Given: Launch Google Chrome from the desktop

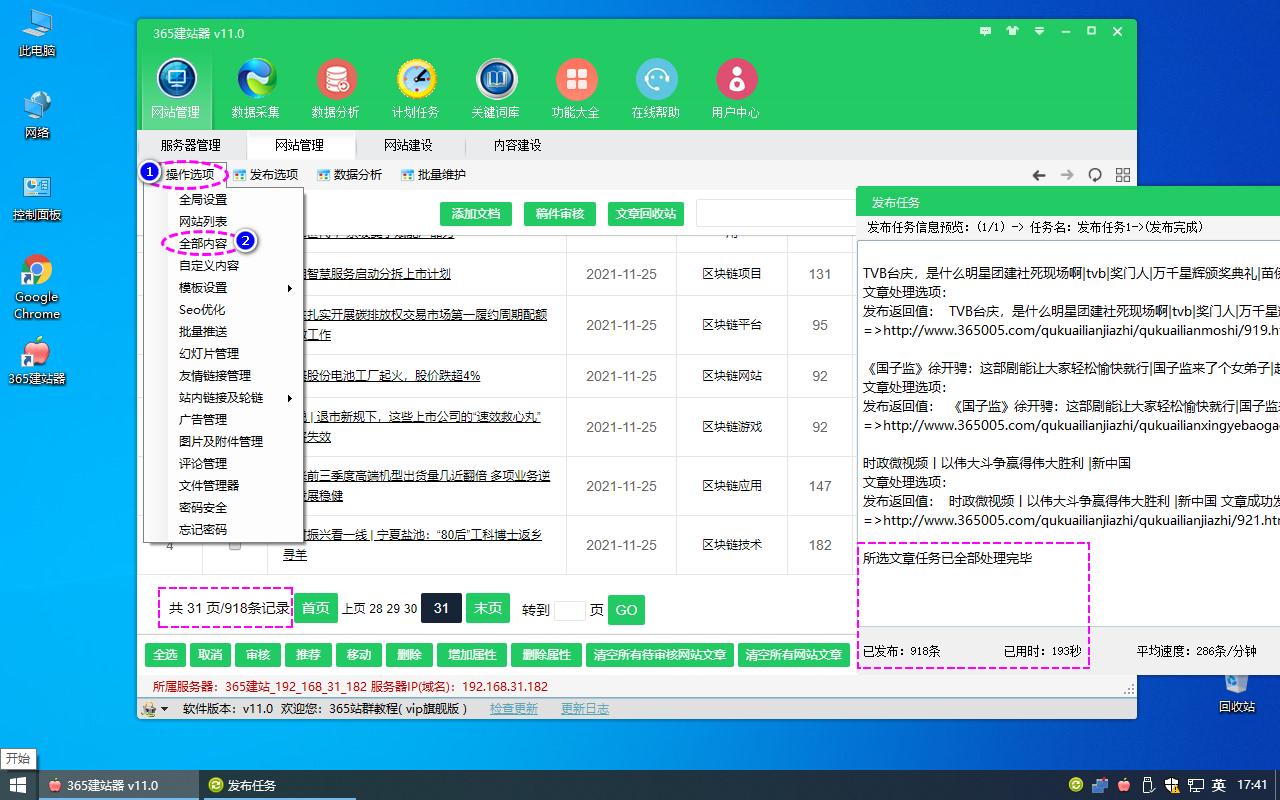Looking at the screenshot, I should pyautogui.click(x=37, y=288).
